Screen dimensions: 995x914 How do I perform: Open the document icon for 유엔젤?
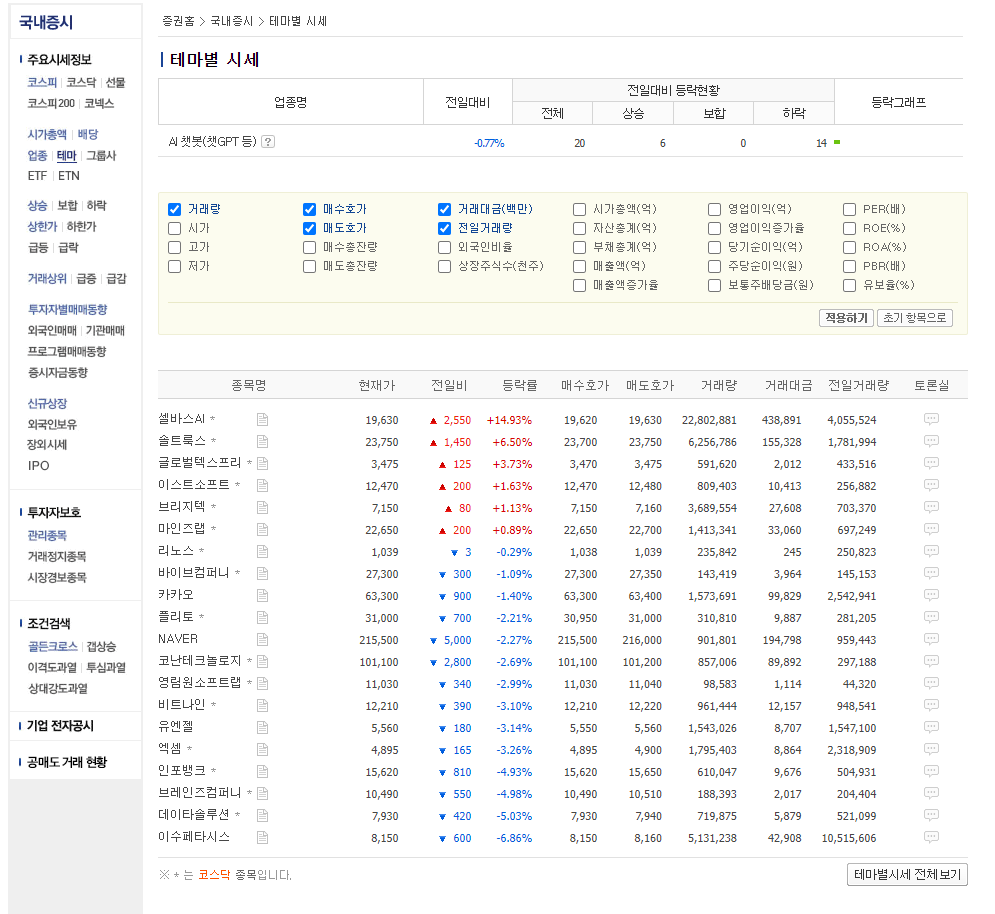click(263, 727)
